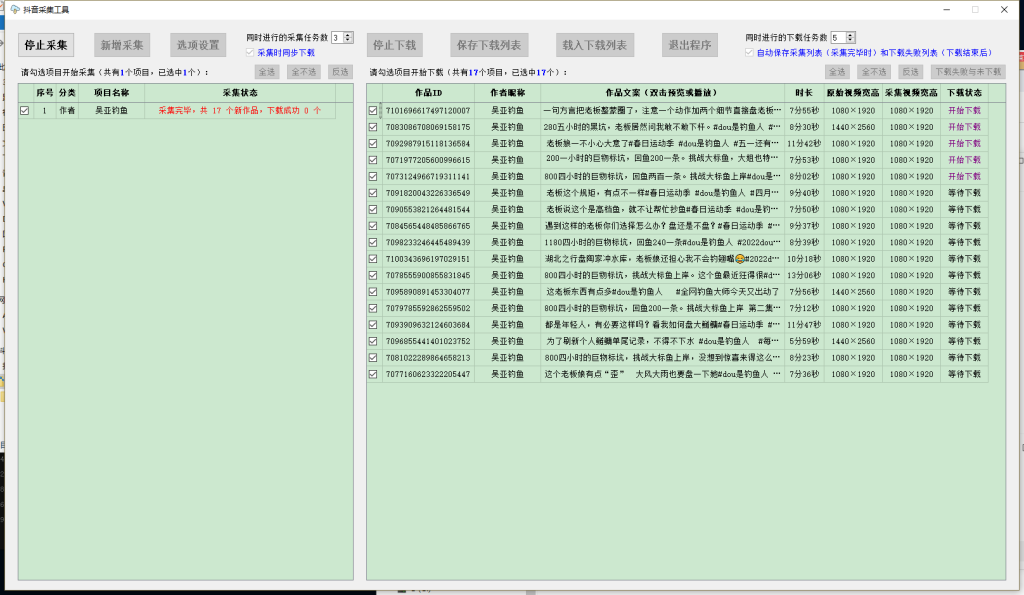Select work ID 7084565448485866765
1024x595 pixels.
pos(428,226)
